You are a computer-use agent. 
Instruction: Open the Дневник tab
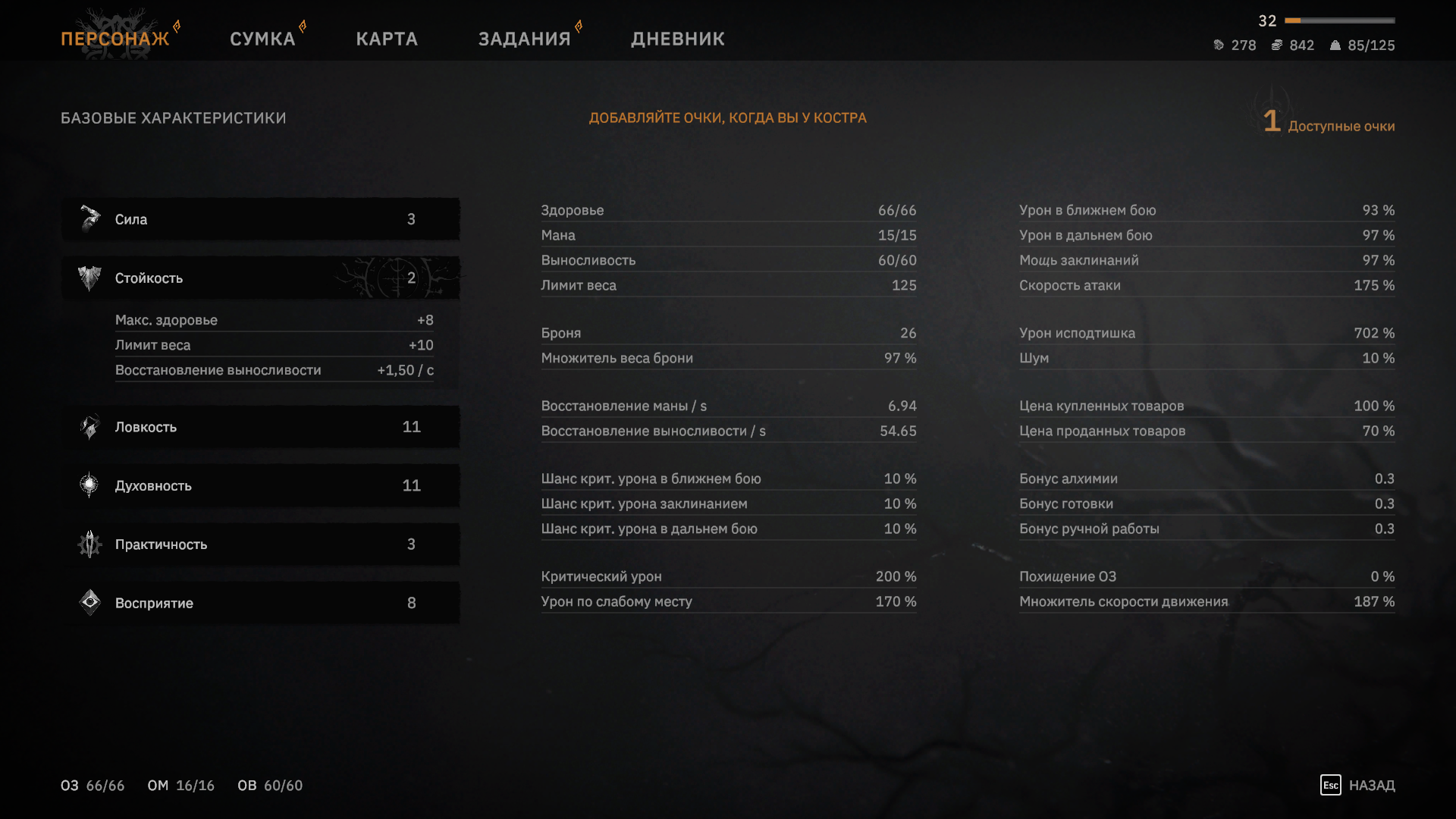tap(678, 39)
